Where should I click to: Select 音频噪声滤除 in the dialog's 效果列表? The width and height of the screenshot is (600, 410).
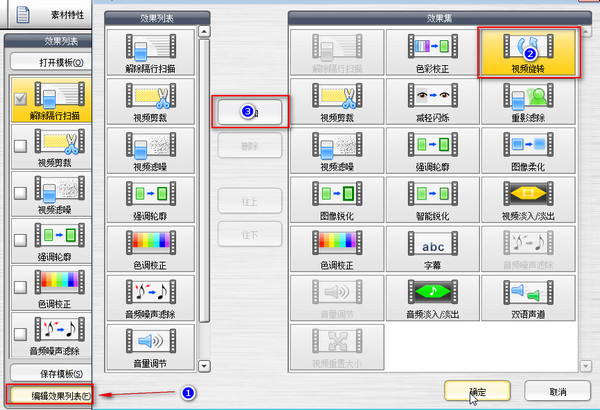click(x=151, y=298)
